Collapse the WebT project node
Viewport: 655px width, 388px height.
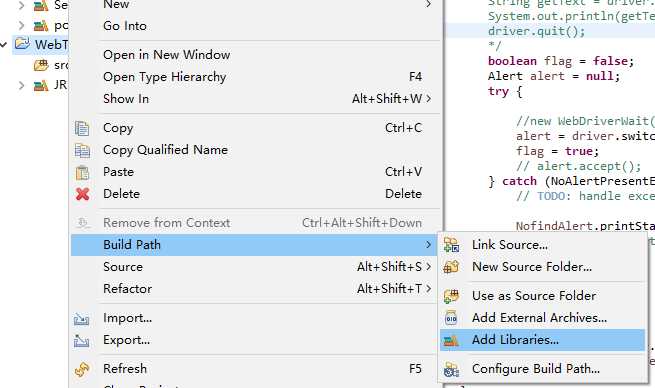pos(4,44)
